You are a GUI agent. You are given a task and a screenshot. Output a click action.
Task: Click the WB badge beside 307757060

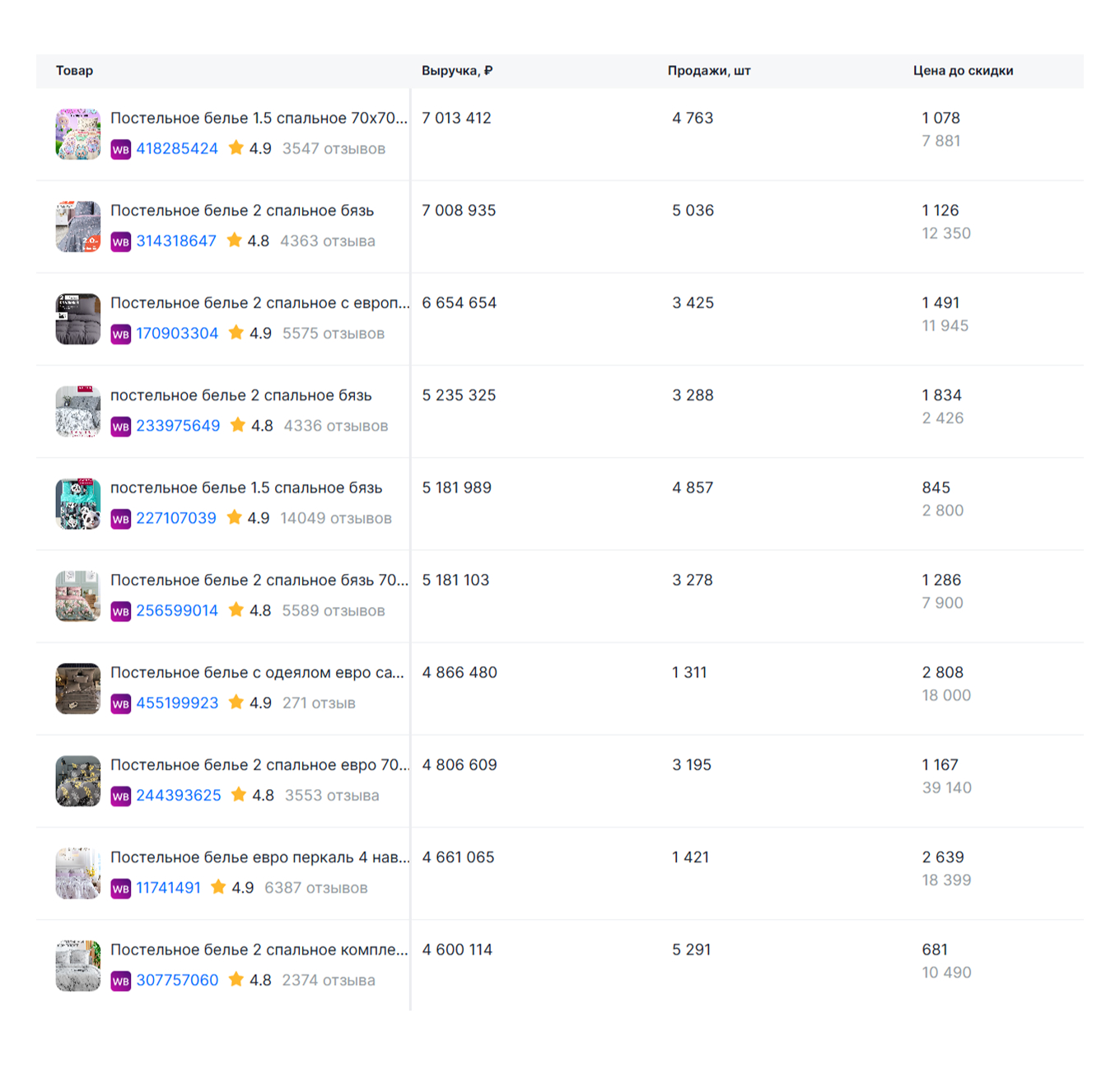click(x=120, y=980)
